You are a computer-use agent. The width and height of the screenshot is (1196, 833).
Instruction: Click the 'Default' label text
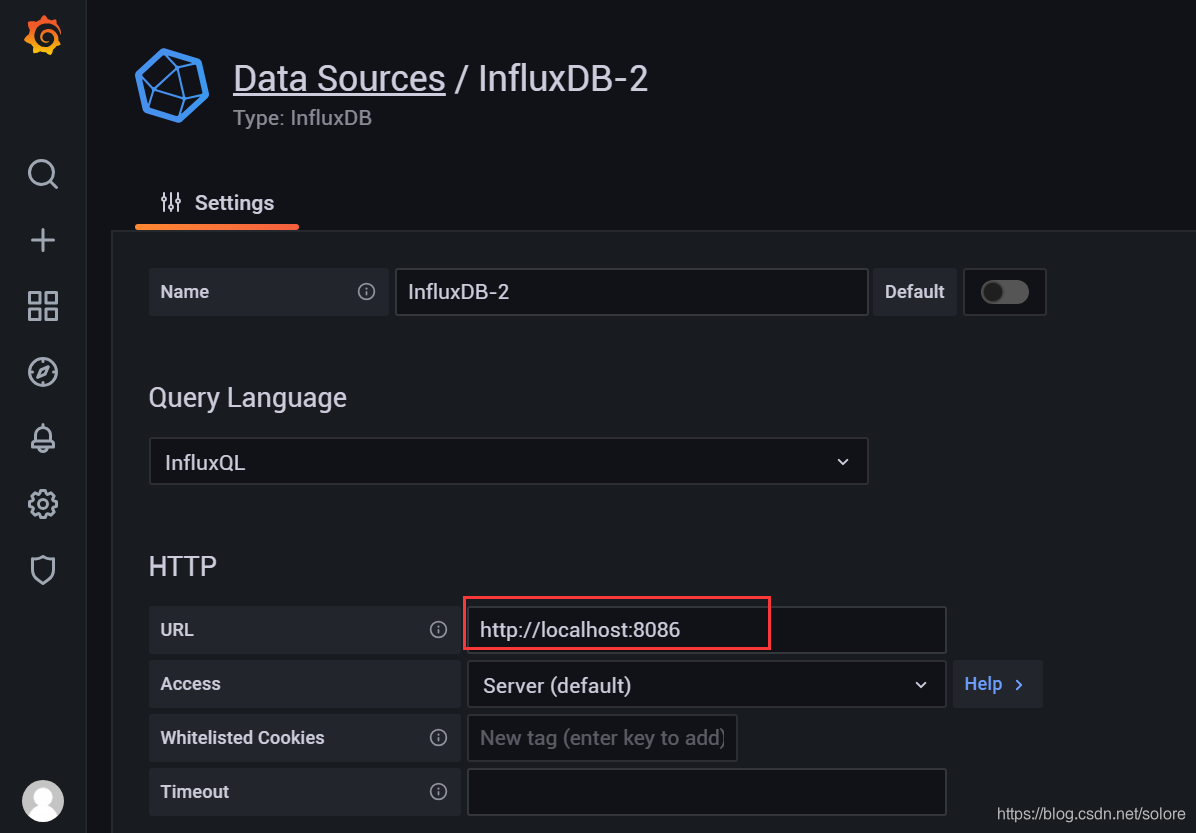click(915, 291)
